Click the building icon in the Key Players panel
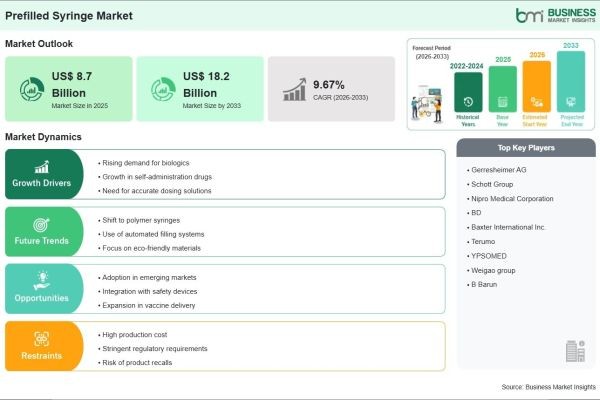The image size is (600, 400). (576, 351)
